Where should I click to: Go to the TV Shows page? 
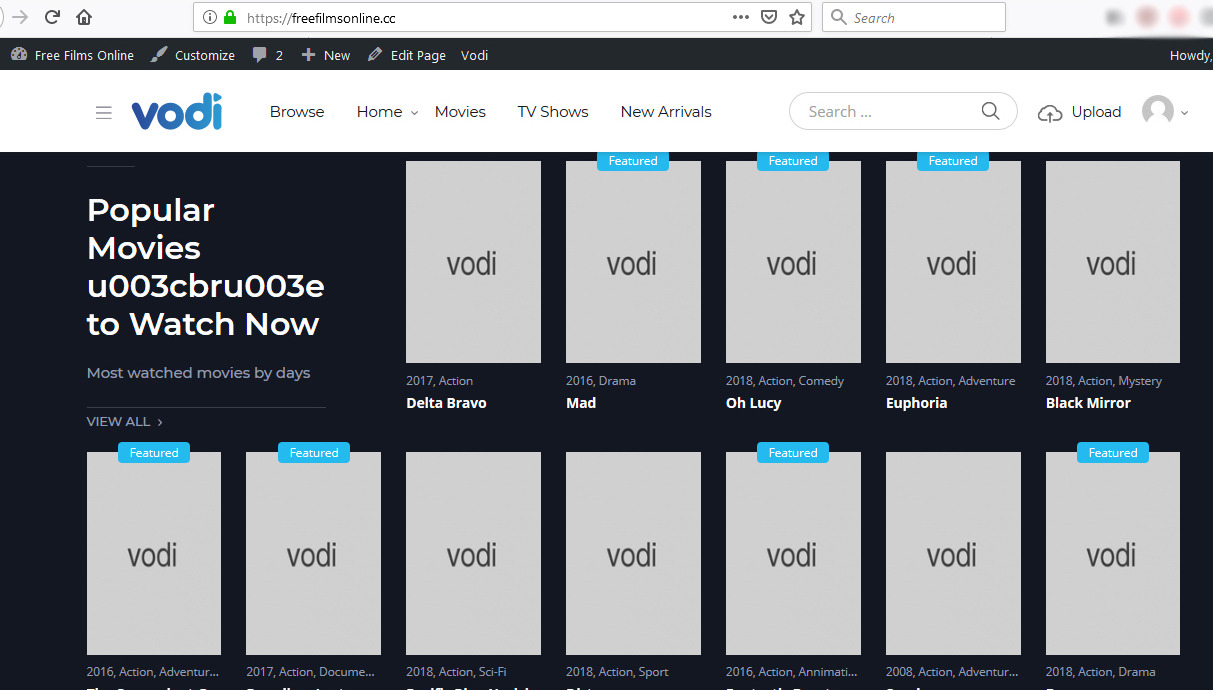(x=553, y=112)
